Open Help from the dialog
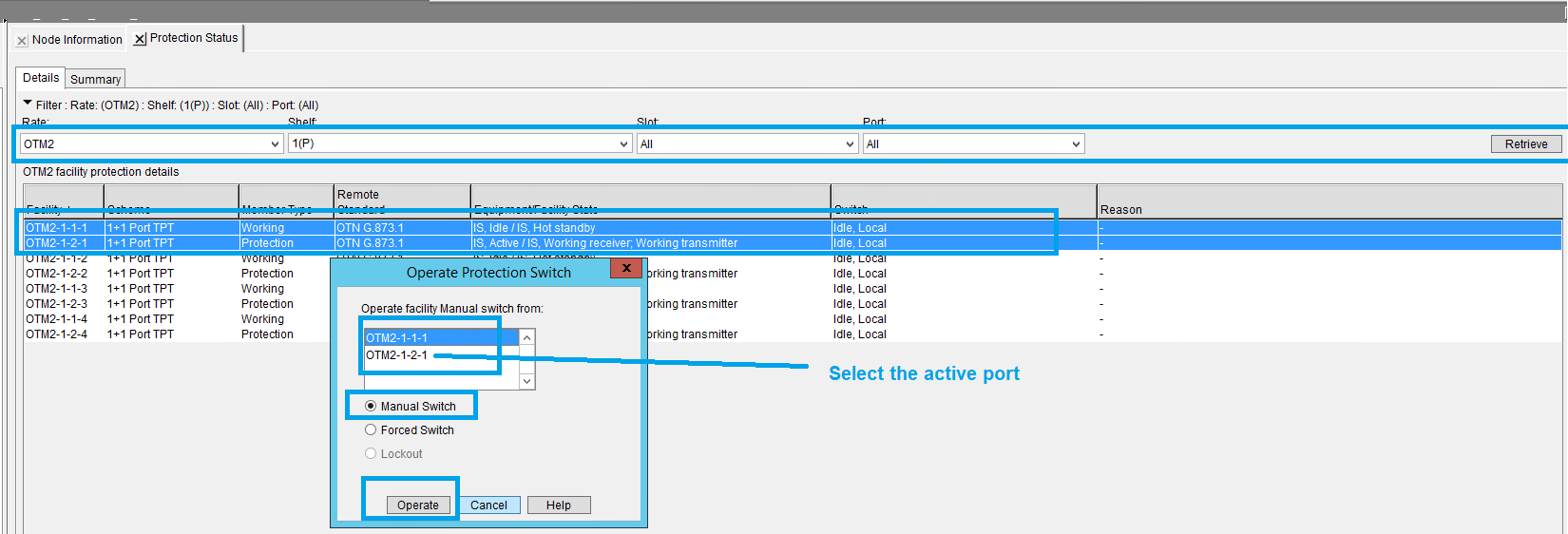Screen dimensions: 1568x534 [558, 505]
